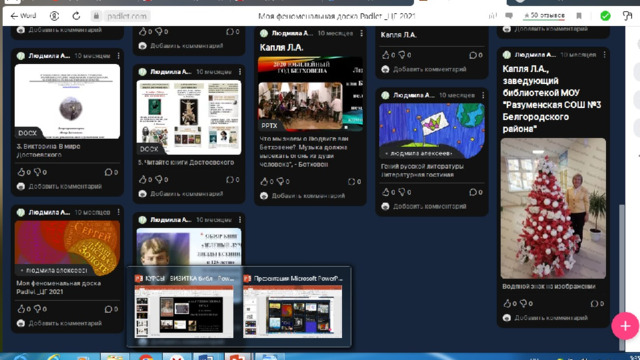Click the browser bookmark icon in the toolbar

point(579,16)
